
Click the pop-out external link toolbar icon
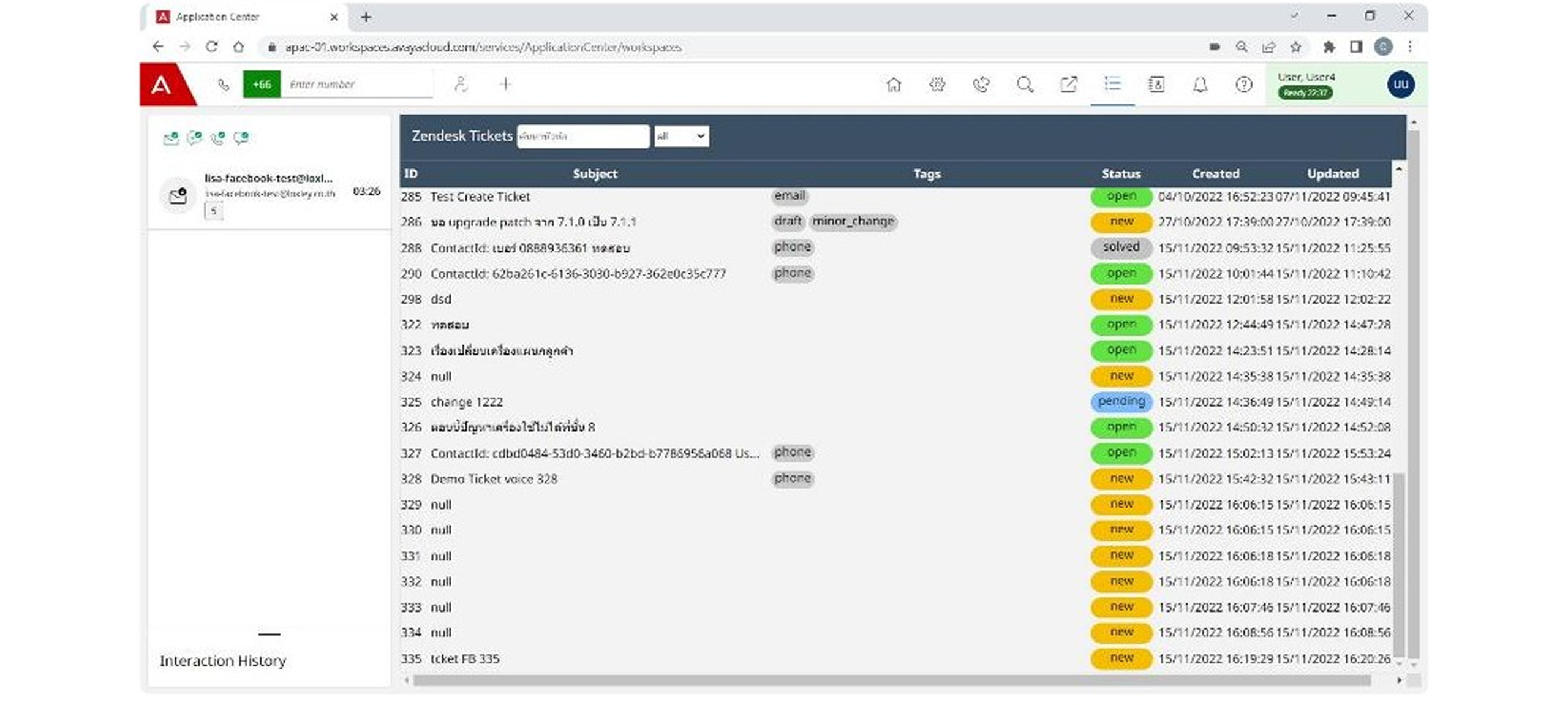(1068, 85)
